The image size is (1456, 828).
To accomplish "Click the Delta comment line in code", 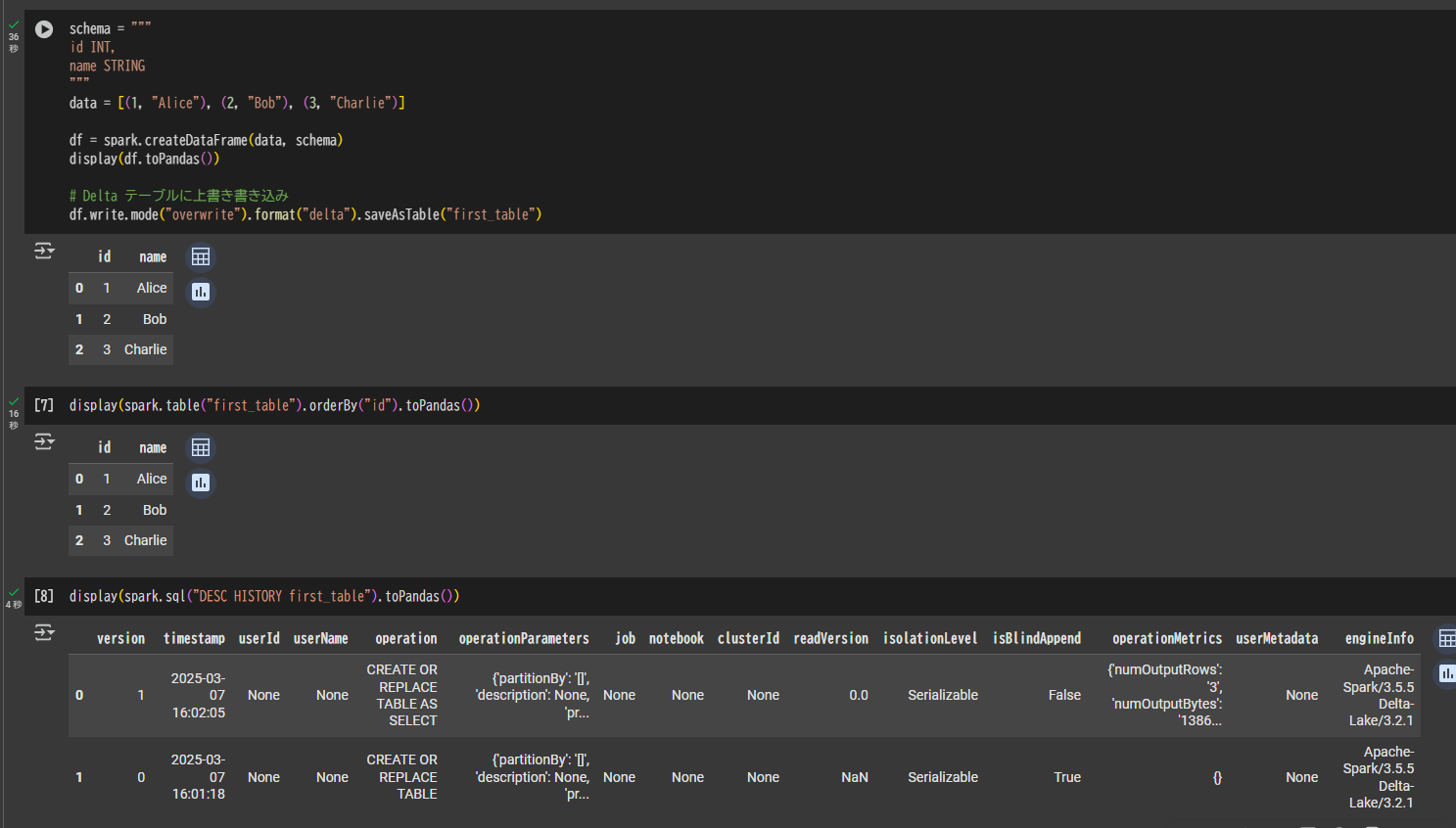I will pyautogui.click(x=178, y=196).
